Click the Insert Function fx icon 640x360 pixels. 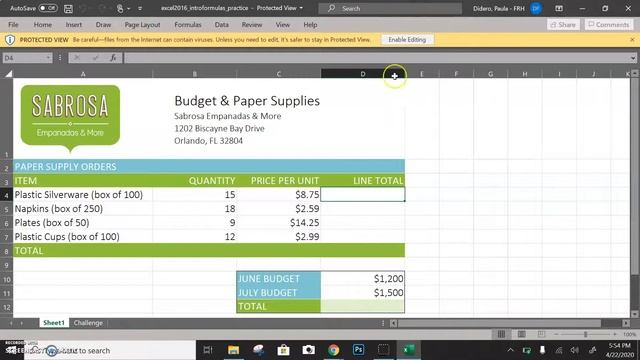point(113,58)
